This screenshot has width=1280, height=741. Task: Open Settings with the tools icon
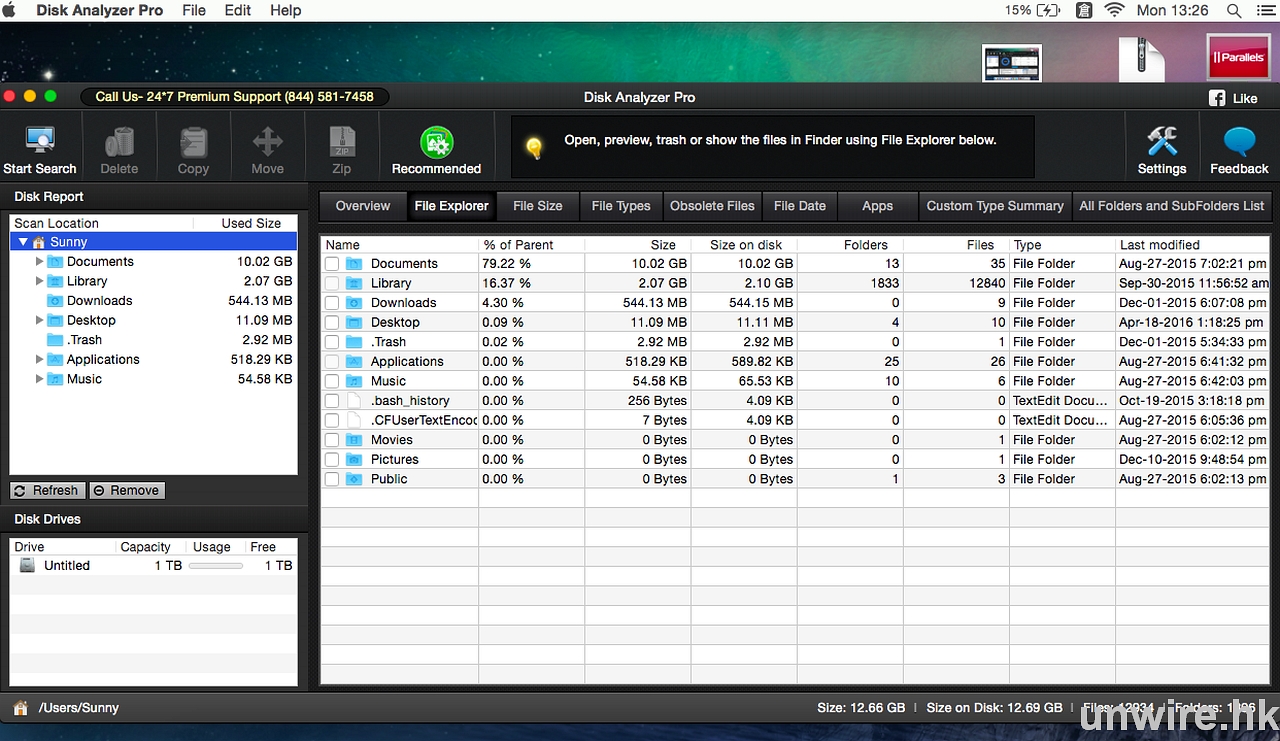[x=1161, y=142]
